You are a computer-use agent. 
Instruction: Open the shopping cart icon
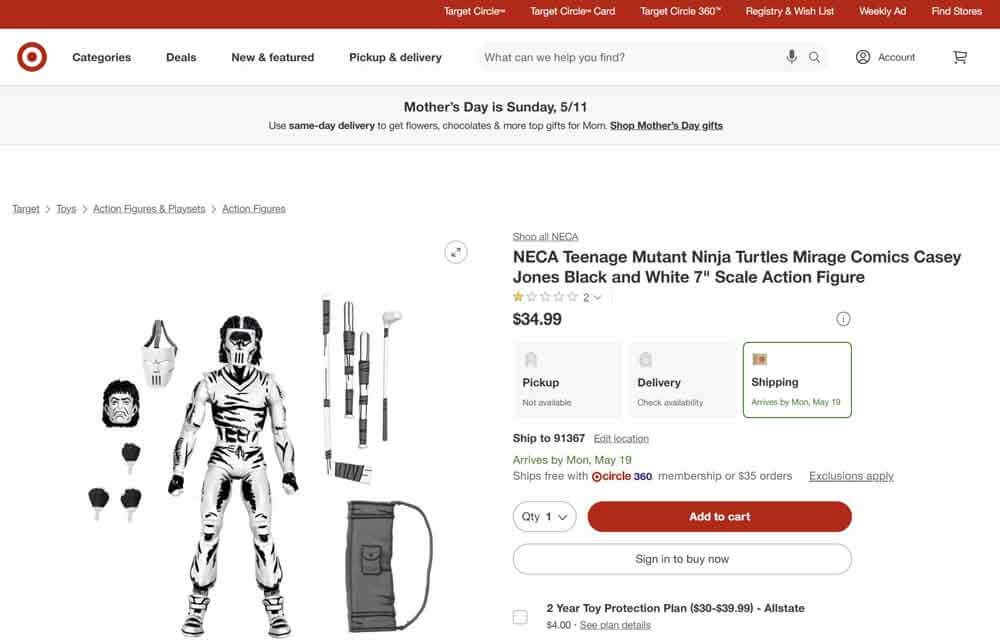958,57
